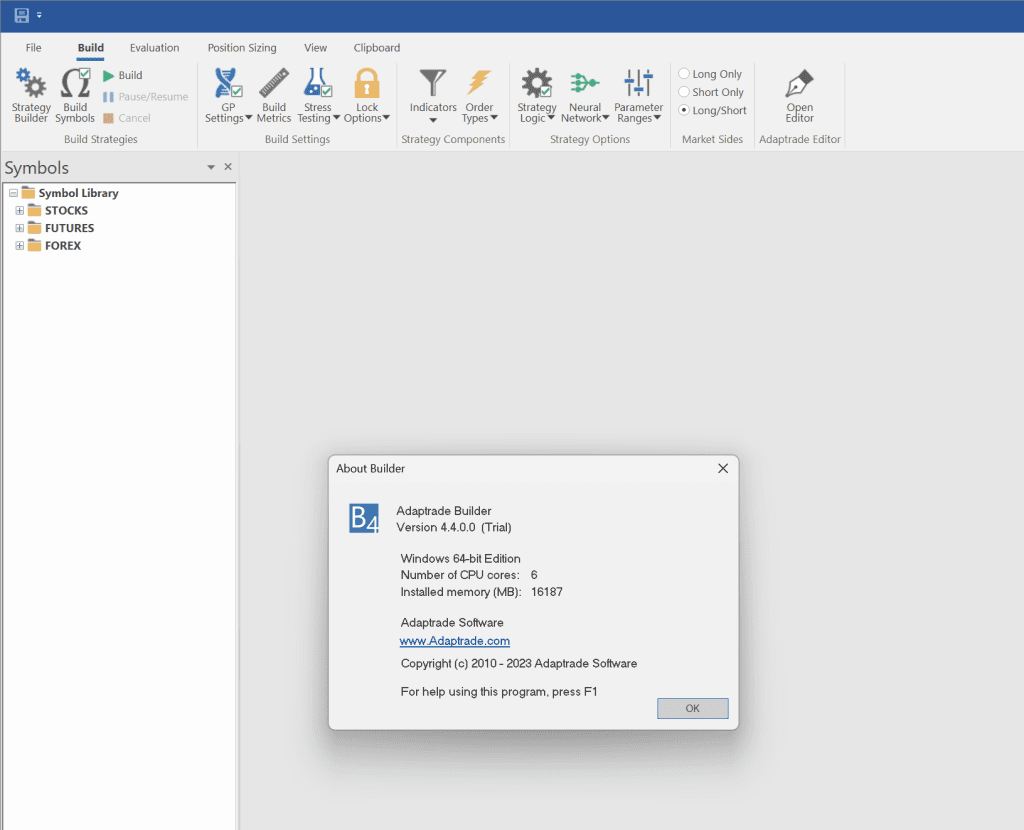Switch to the View tab
Image resolution: width=1024 pixels, height=830 pixels.
[315, 48]
